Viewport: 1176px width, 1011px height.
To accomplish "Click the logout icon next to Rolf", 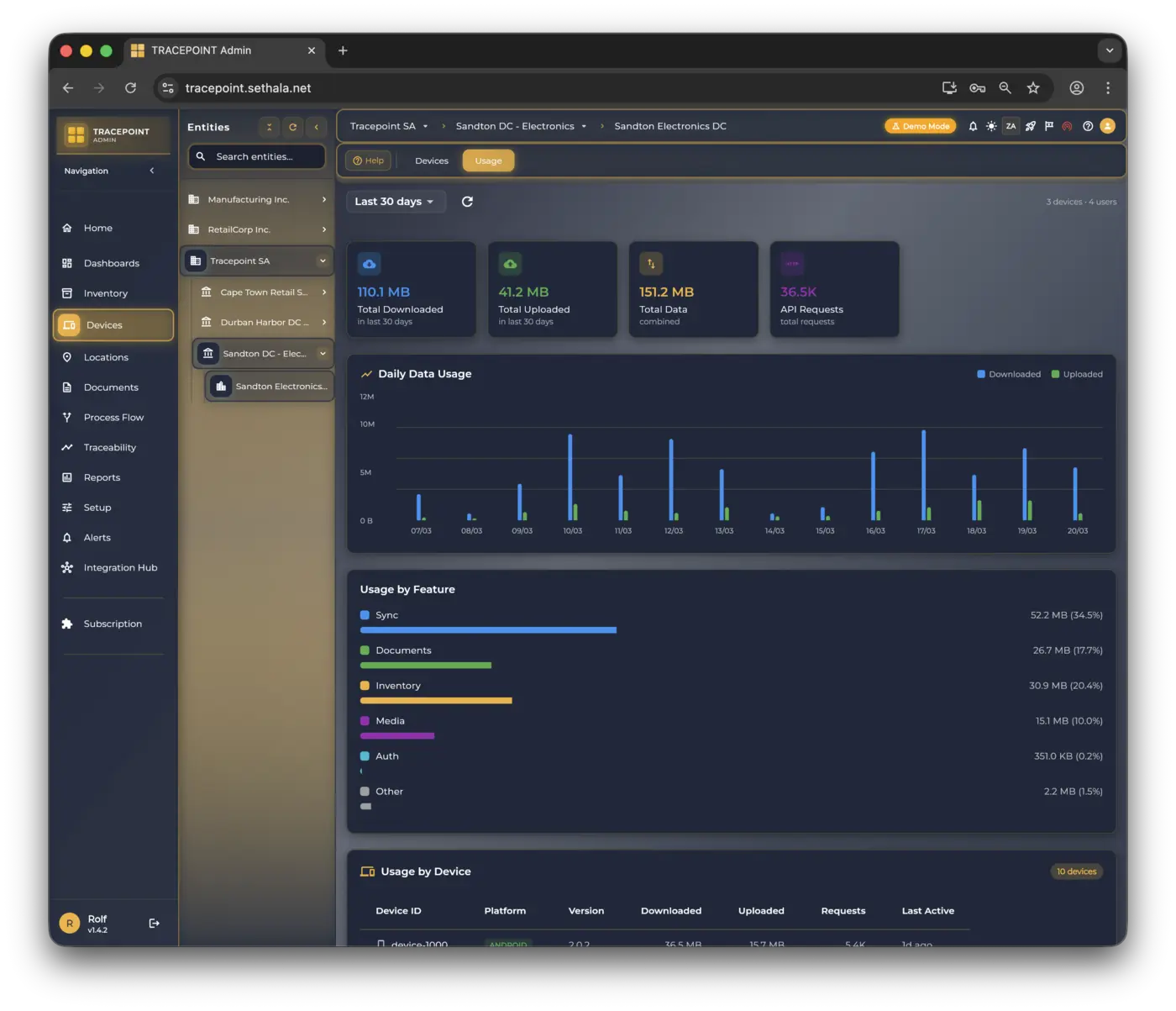I will [x=154, y=924].
